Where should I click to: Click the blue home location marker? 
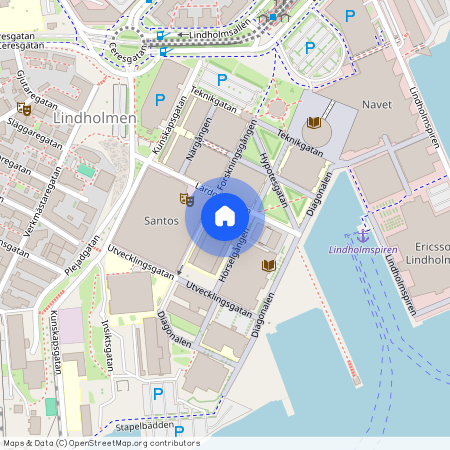pyautogui.click(x=225, y=217)
